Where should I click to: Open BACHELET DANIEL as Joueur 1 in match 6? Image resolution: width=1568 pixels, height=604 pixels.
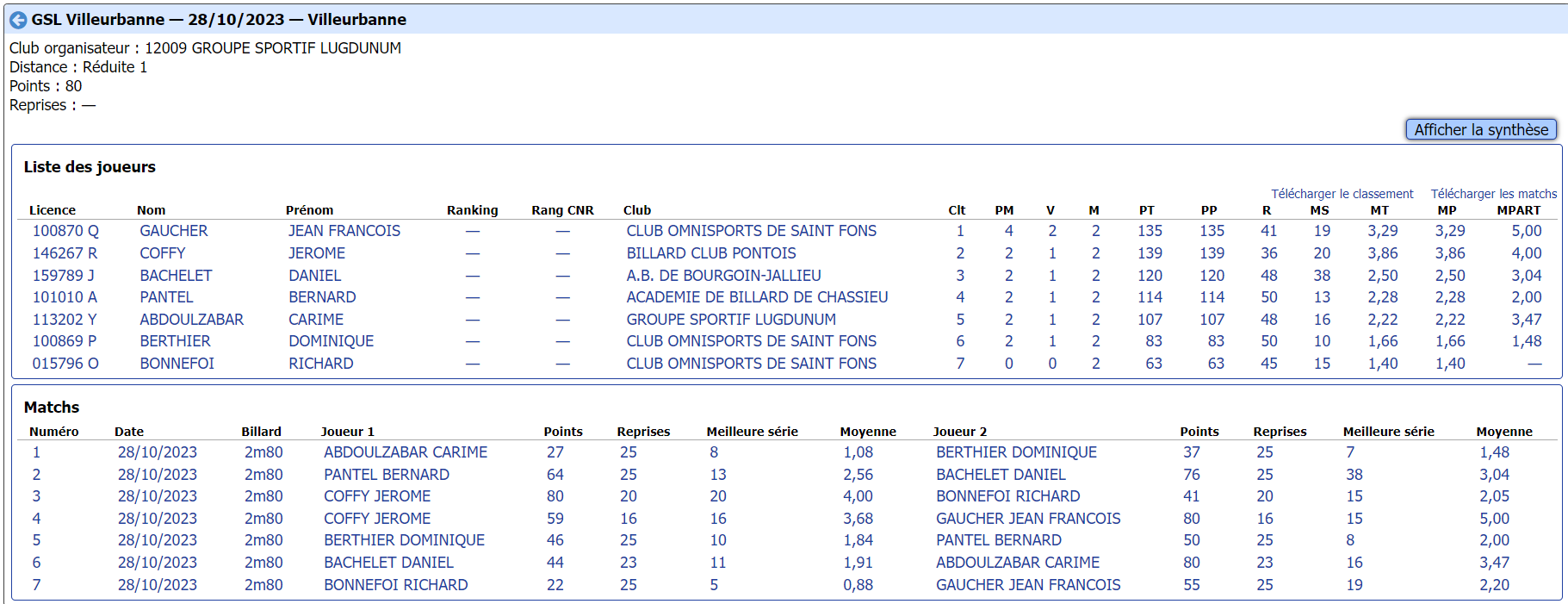point(388,563)
